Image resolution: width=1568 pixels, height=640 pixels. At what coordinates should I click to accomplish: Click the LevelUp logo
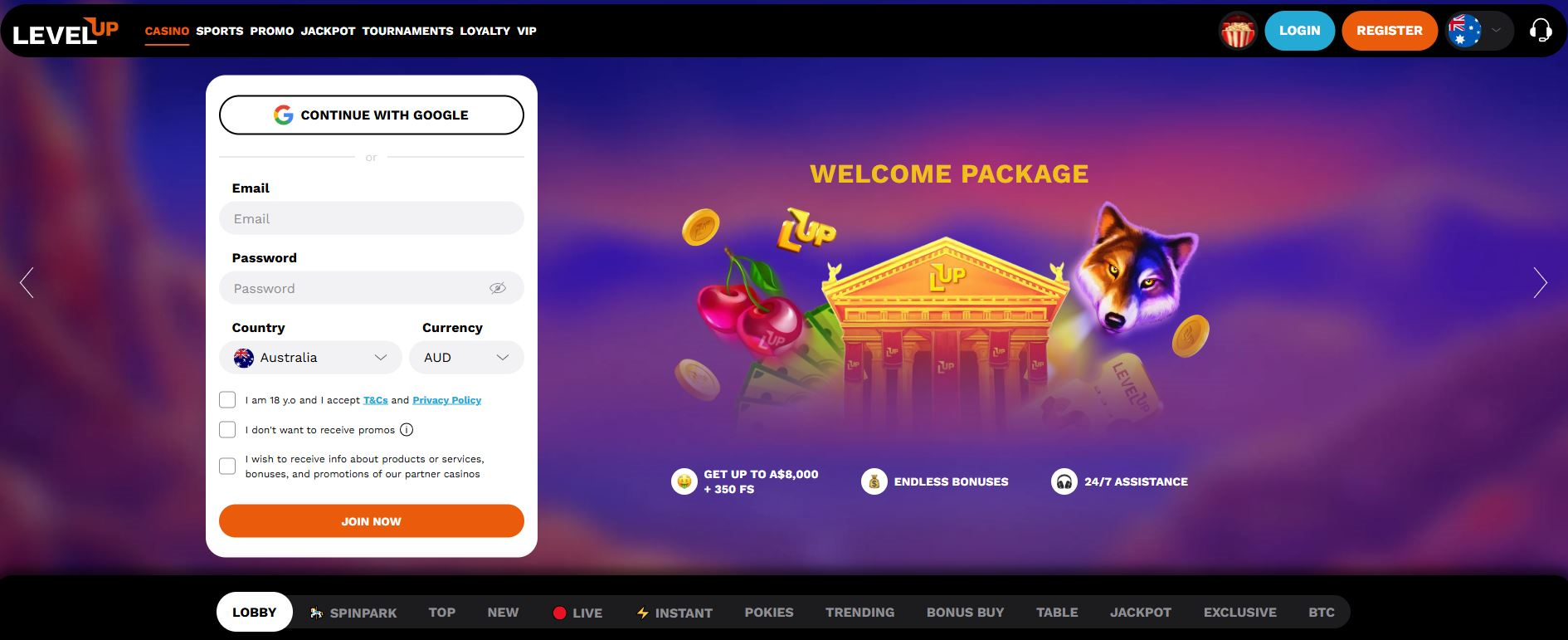coord(66,31)
